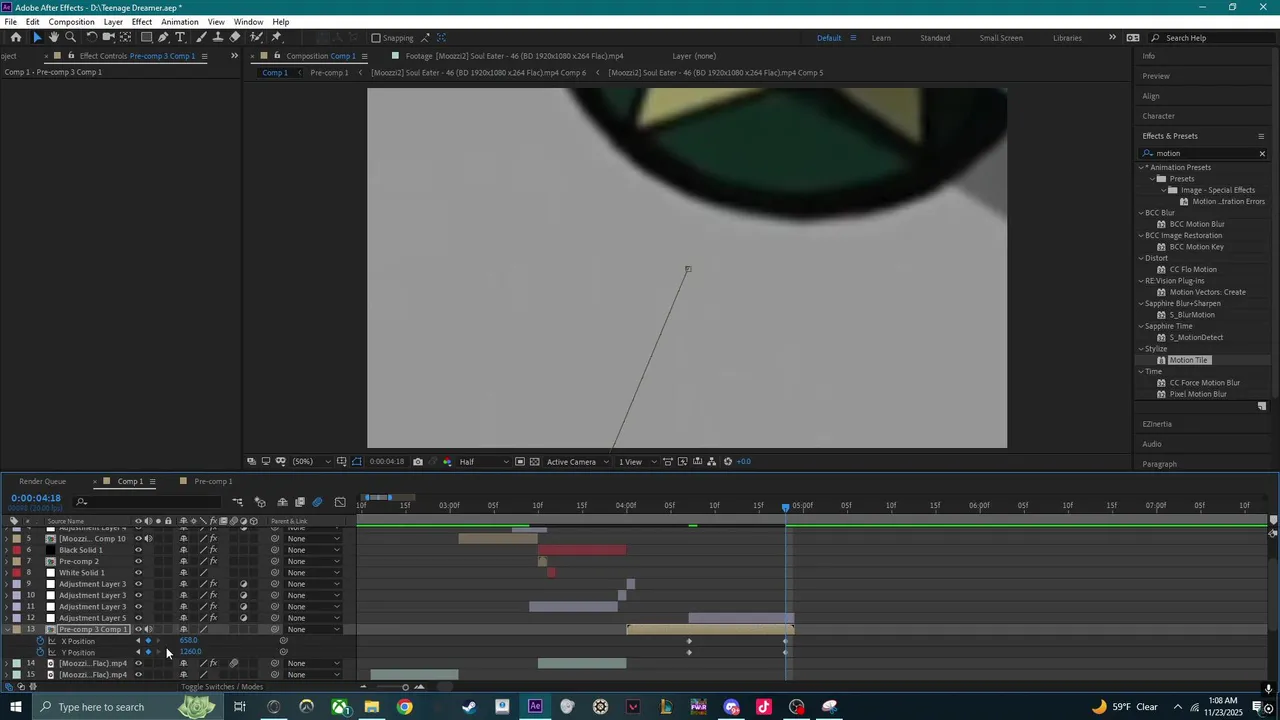
Task: Mute audio of Pre-comp 3 Comp 1
Action: click(x=149, y=630)
